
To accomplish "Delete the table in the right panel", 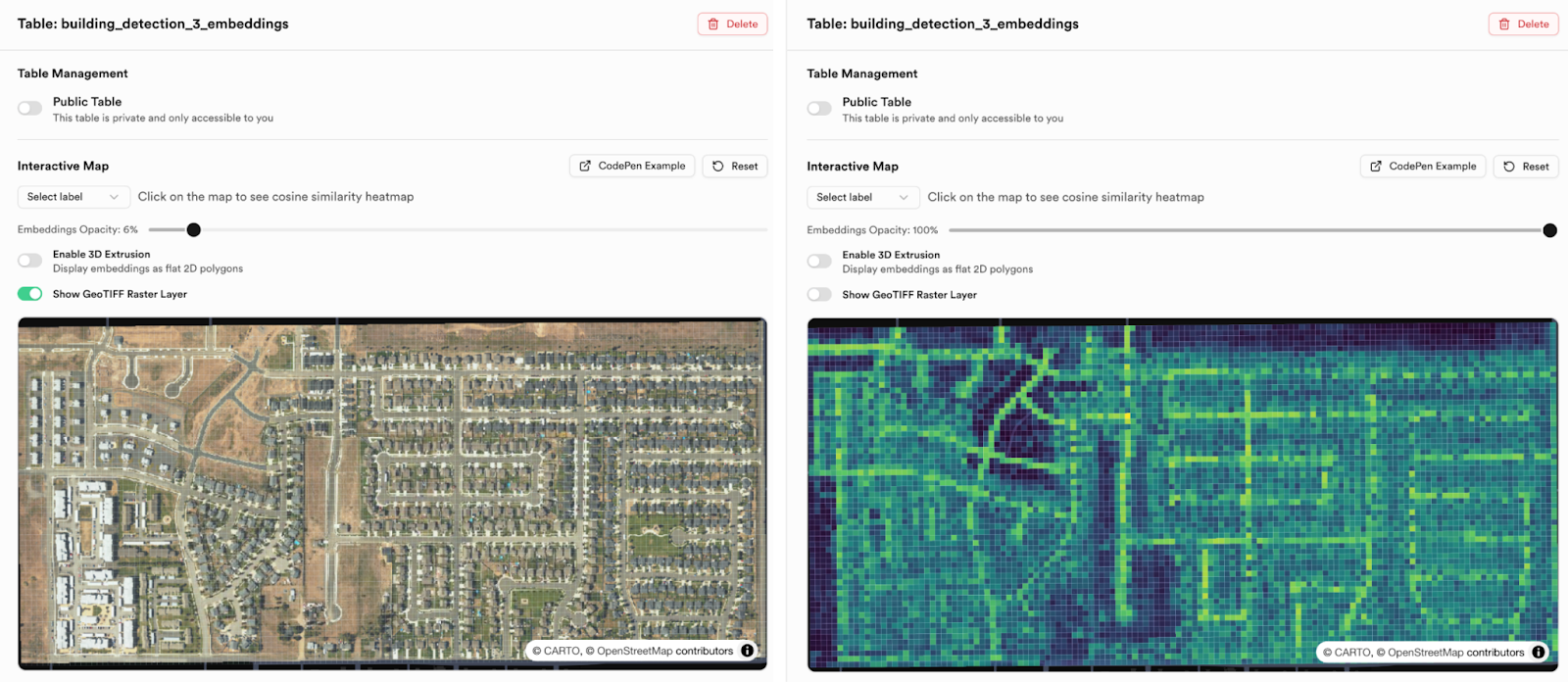I will click(x=1523, y=24).
